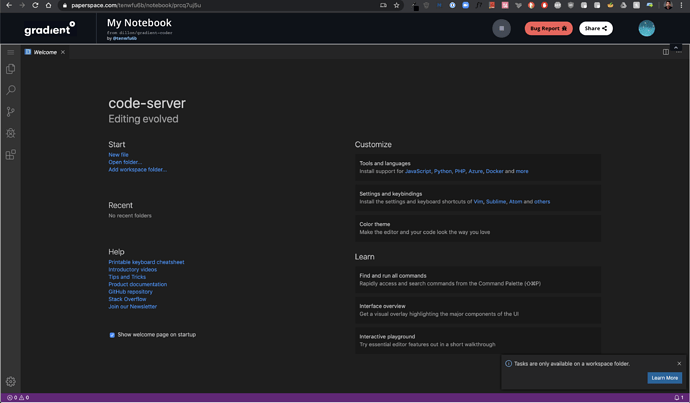Toggle Show welcome page on startup
The height and width of the screenshot is (403, 690).
tap(112, 335)
